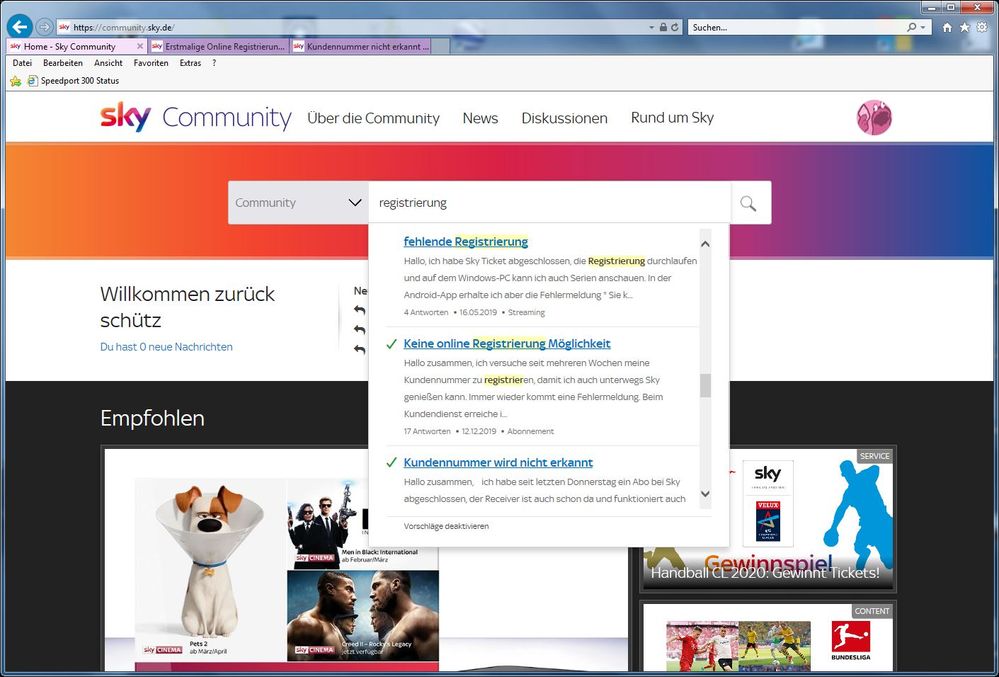Click the scroll-up arrow of the suggestions list
999x677 pixels.
(x=705, y=243)
